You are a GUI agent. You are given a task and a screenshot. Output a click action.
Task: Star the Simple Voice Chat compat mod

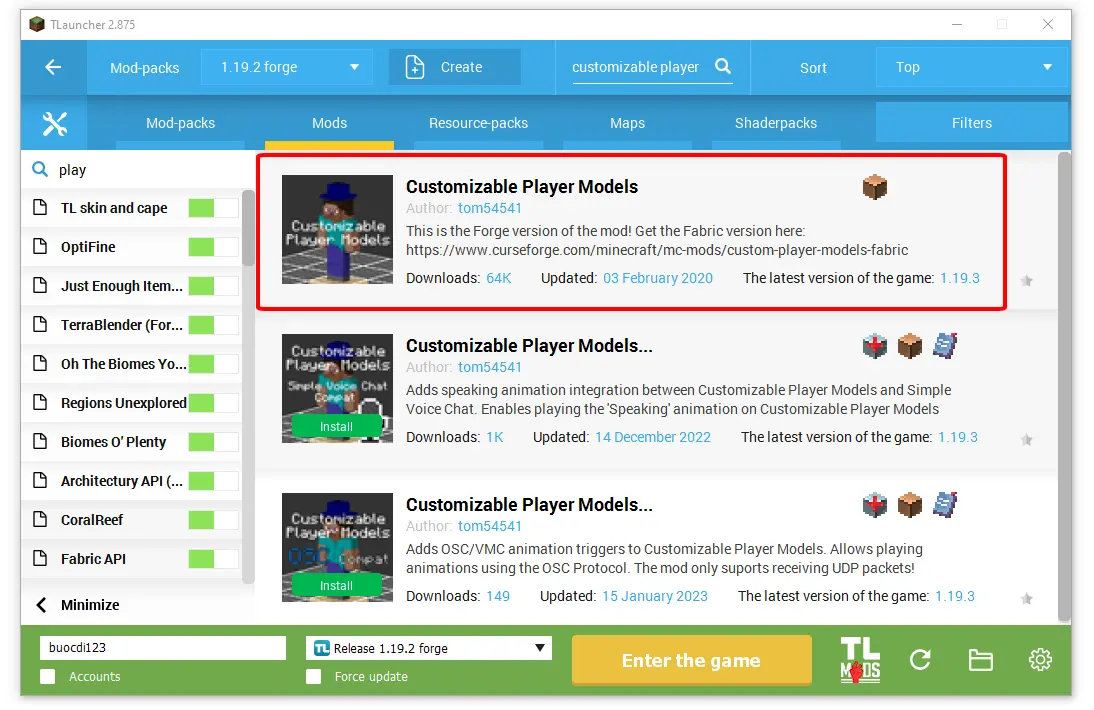coord(1026,439)
